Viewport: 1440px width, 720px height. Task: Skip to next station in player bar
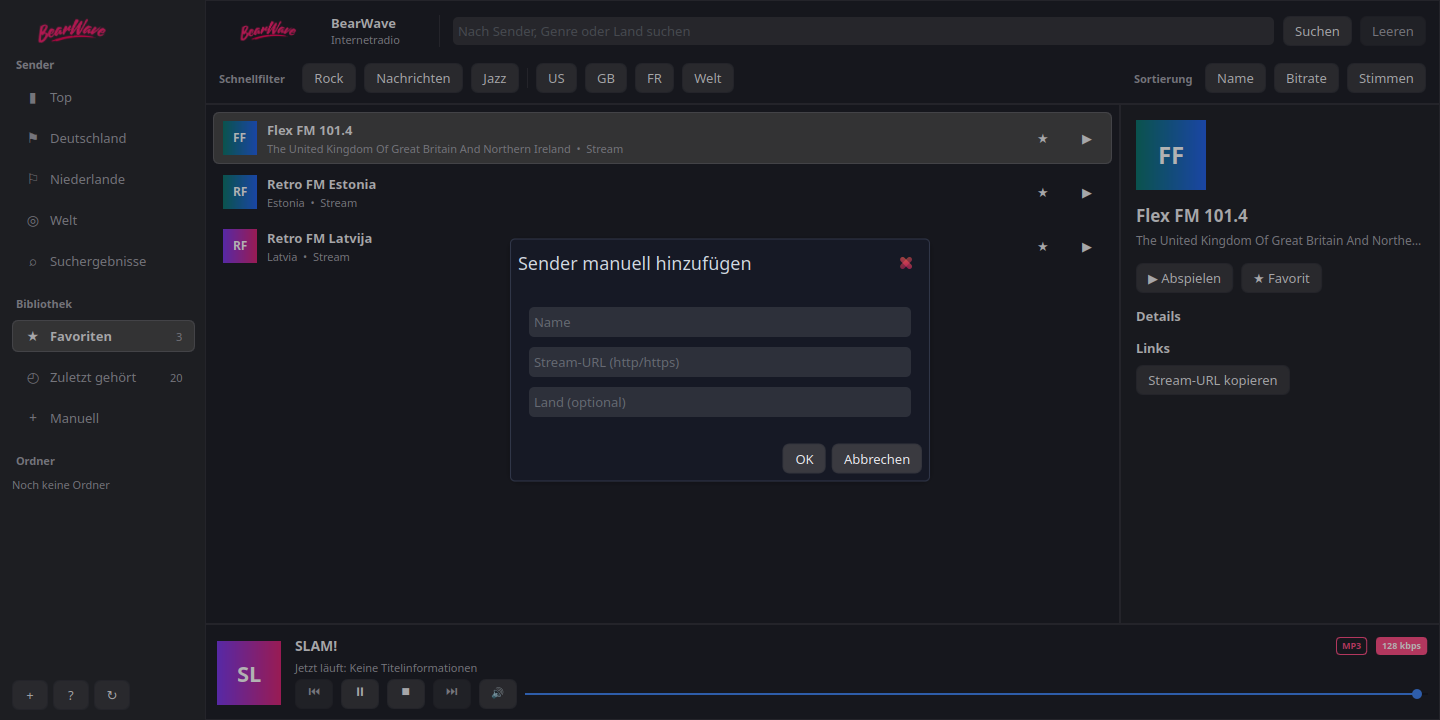(452, 692)
